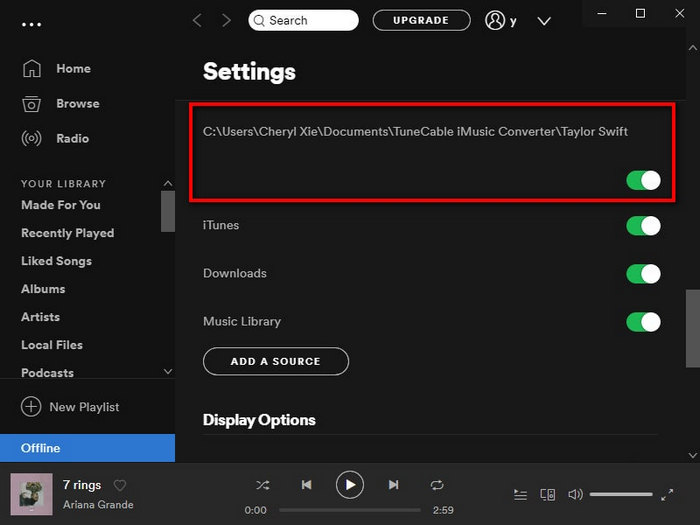Click settings scroll up arrow
The width and height of the screenshot is (700, 525).
coord(693,47)
